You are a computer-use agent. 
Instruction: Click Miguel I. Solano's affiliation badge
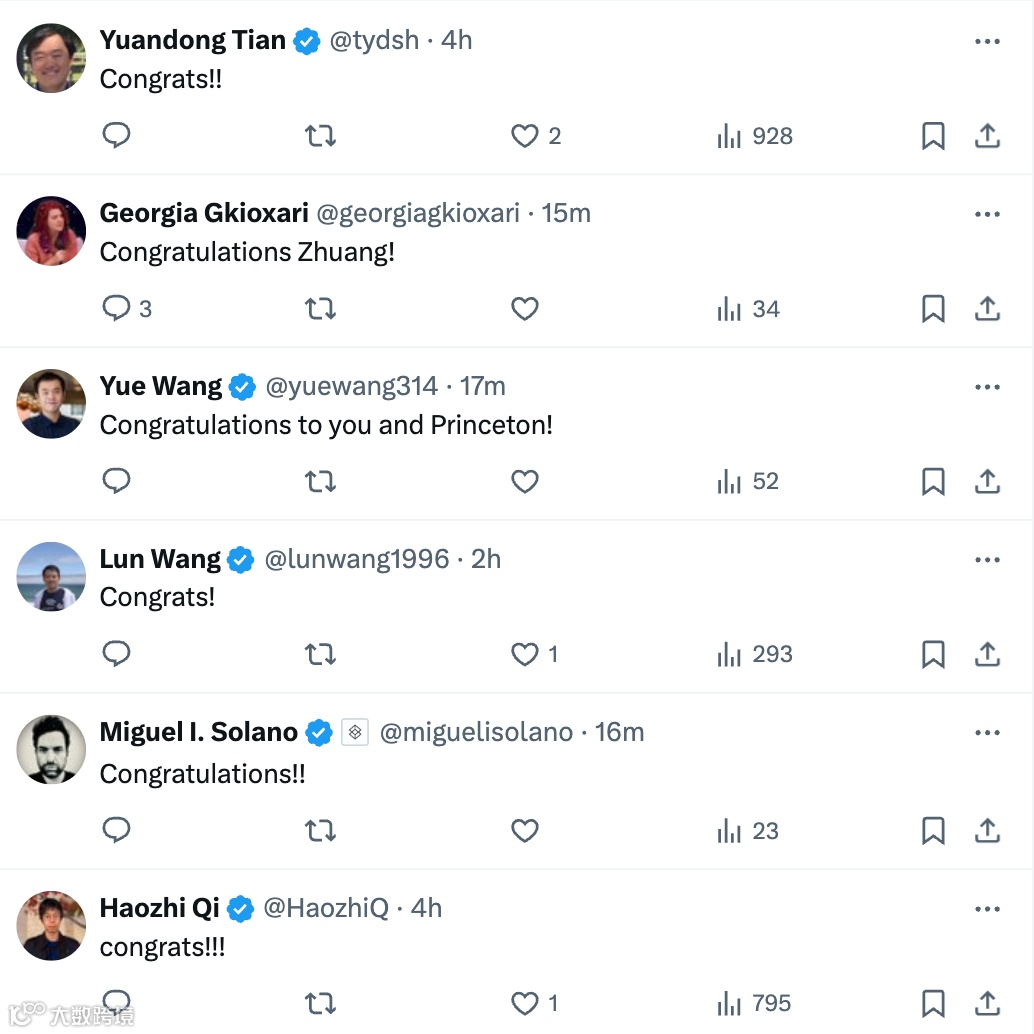355,733
